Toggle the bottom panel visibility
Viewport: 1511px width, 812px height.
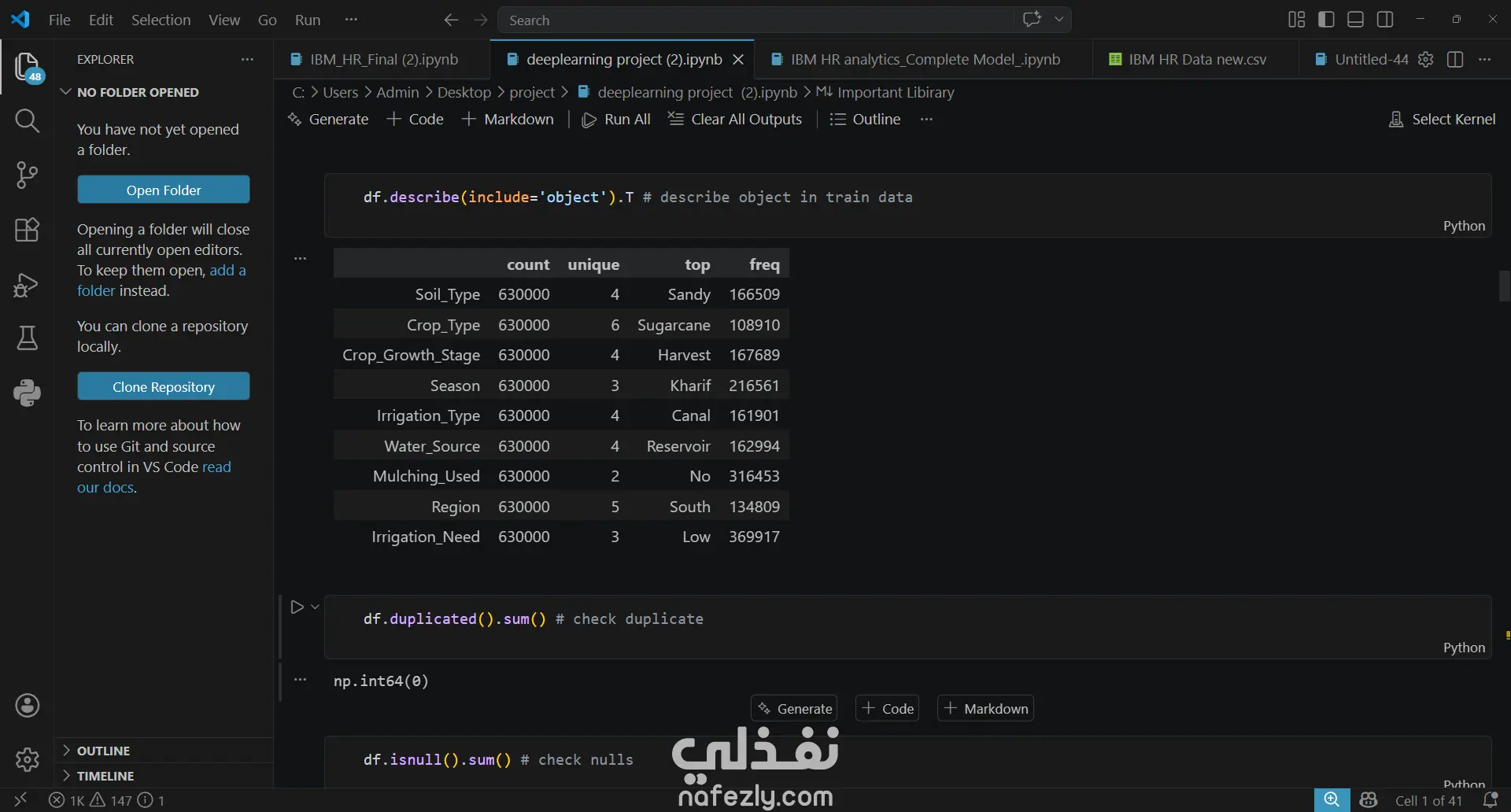coord(1356,20)
